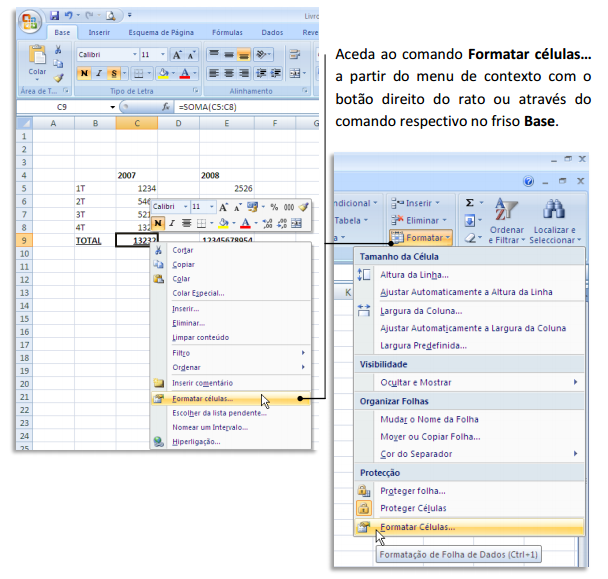Toggle underline (S) in the ribbon
Screen dimensions: 608x579
[114, 73]
